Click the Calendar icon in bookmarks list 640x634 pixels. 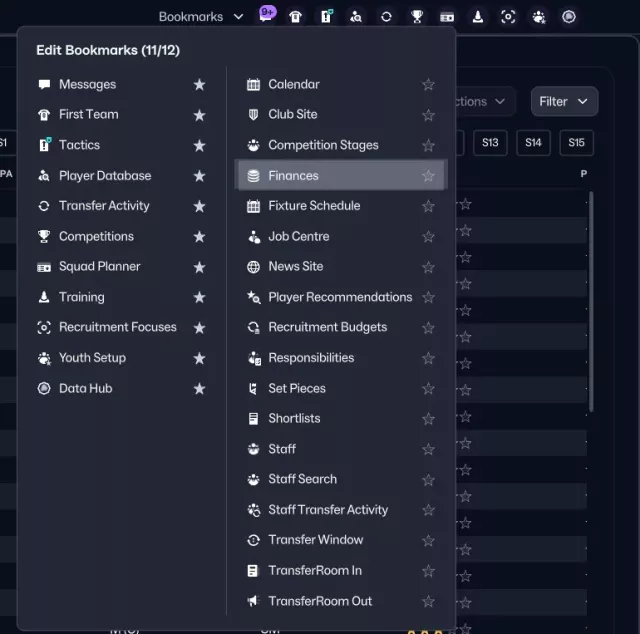point(253,85)
